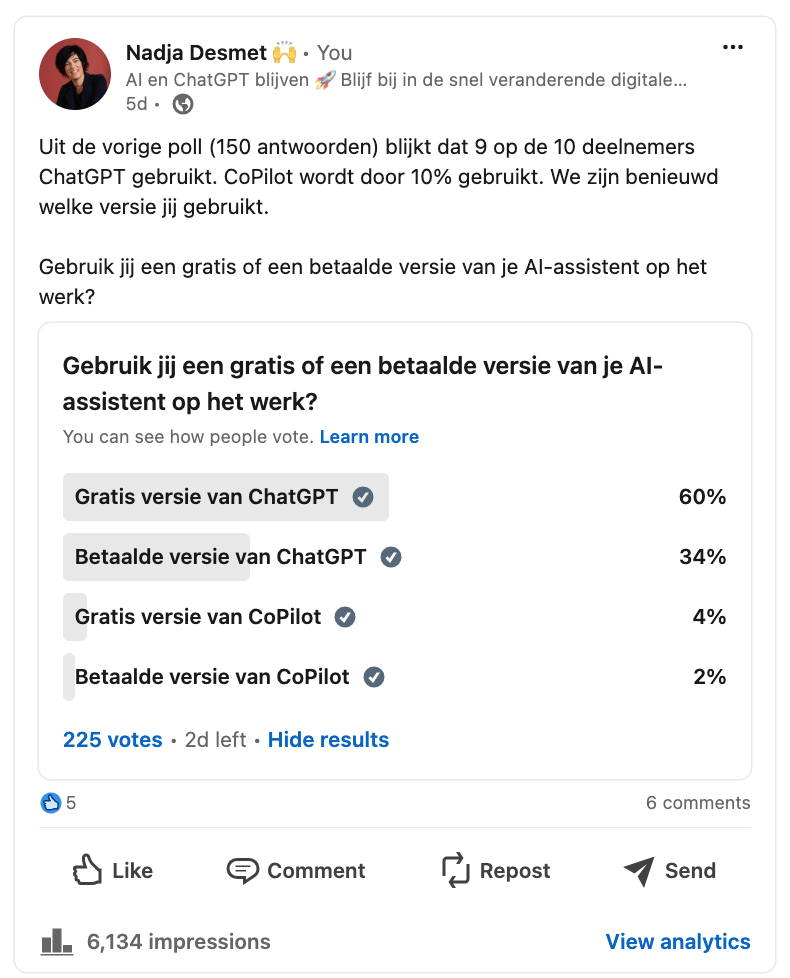Click Nadja Desmet's profile photo

75,74
